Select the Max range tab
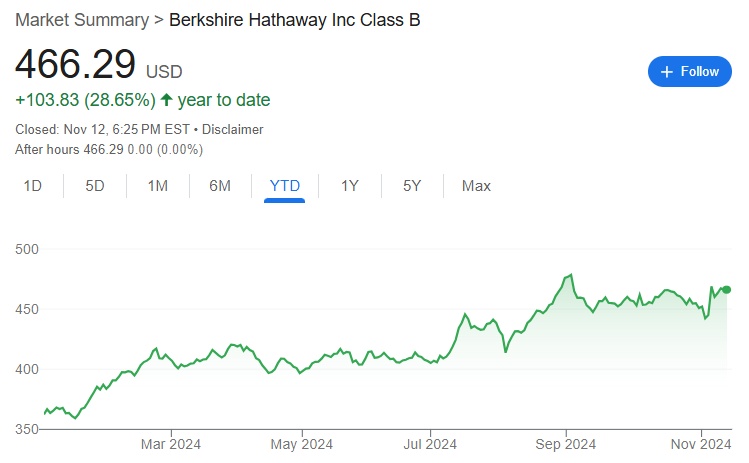The height and width of the screenshot is (463, 749). pos(476,186)
